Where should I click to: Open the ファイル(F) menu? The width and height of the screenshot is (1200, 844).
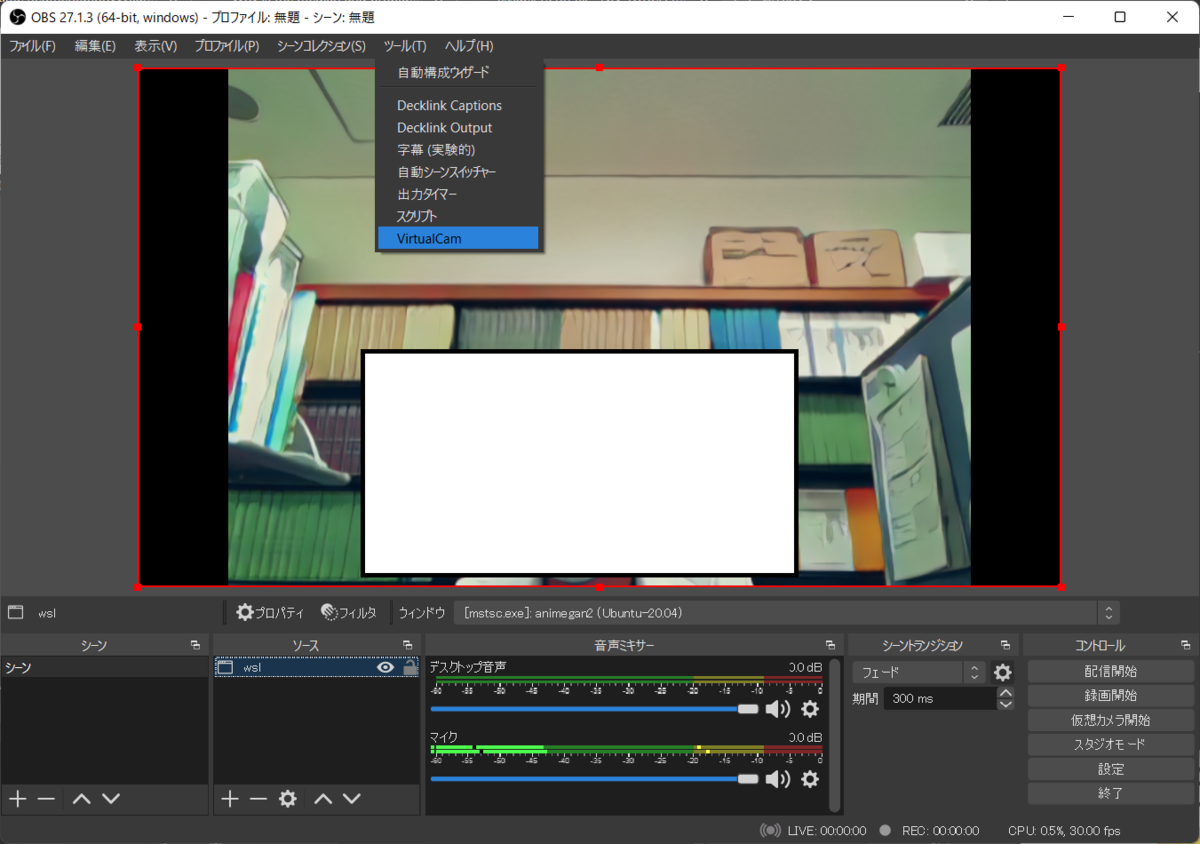coord(32,46)
